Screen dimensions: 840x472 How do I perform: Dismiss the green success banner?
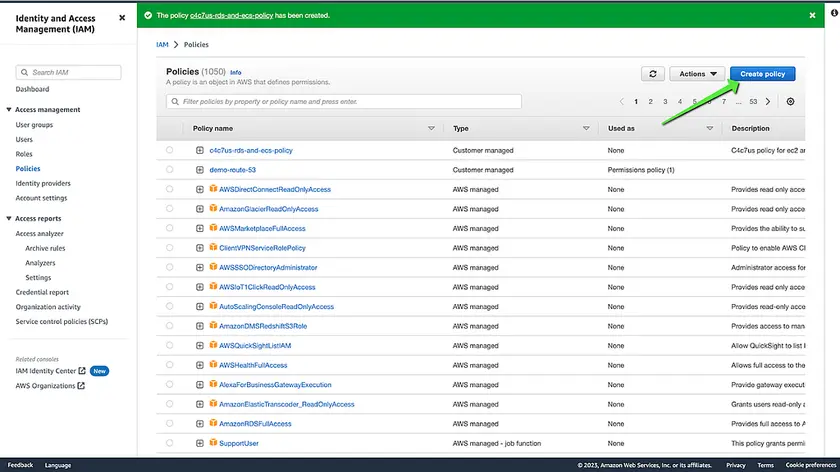coord(812,16)
